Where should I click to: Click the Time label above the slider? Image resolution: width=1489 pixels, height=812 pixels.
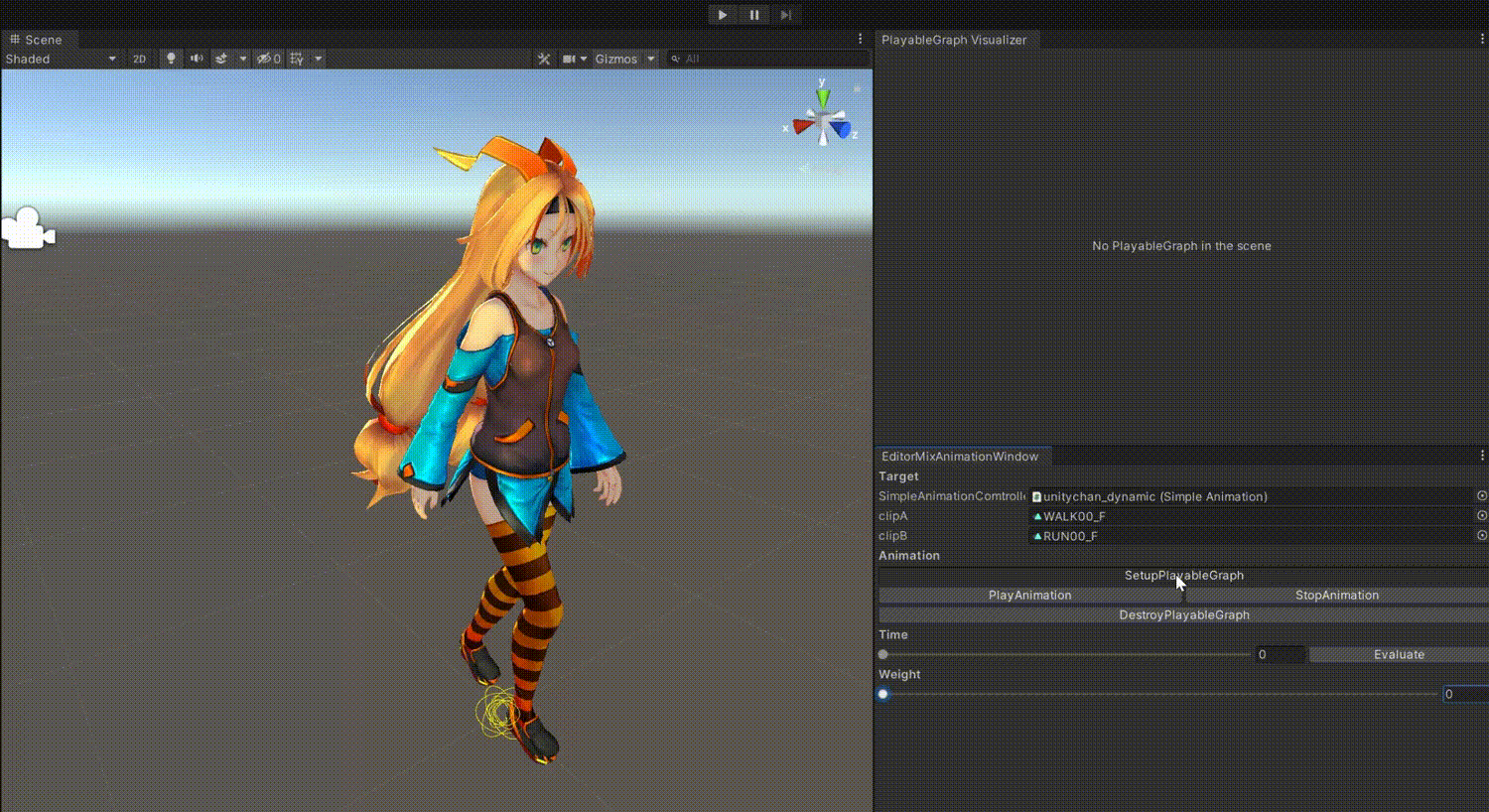coord(893,635)
